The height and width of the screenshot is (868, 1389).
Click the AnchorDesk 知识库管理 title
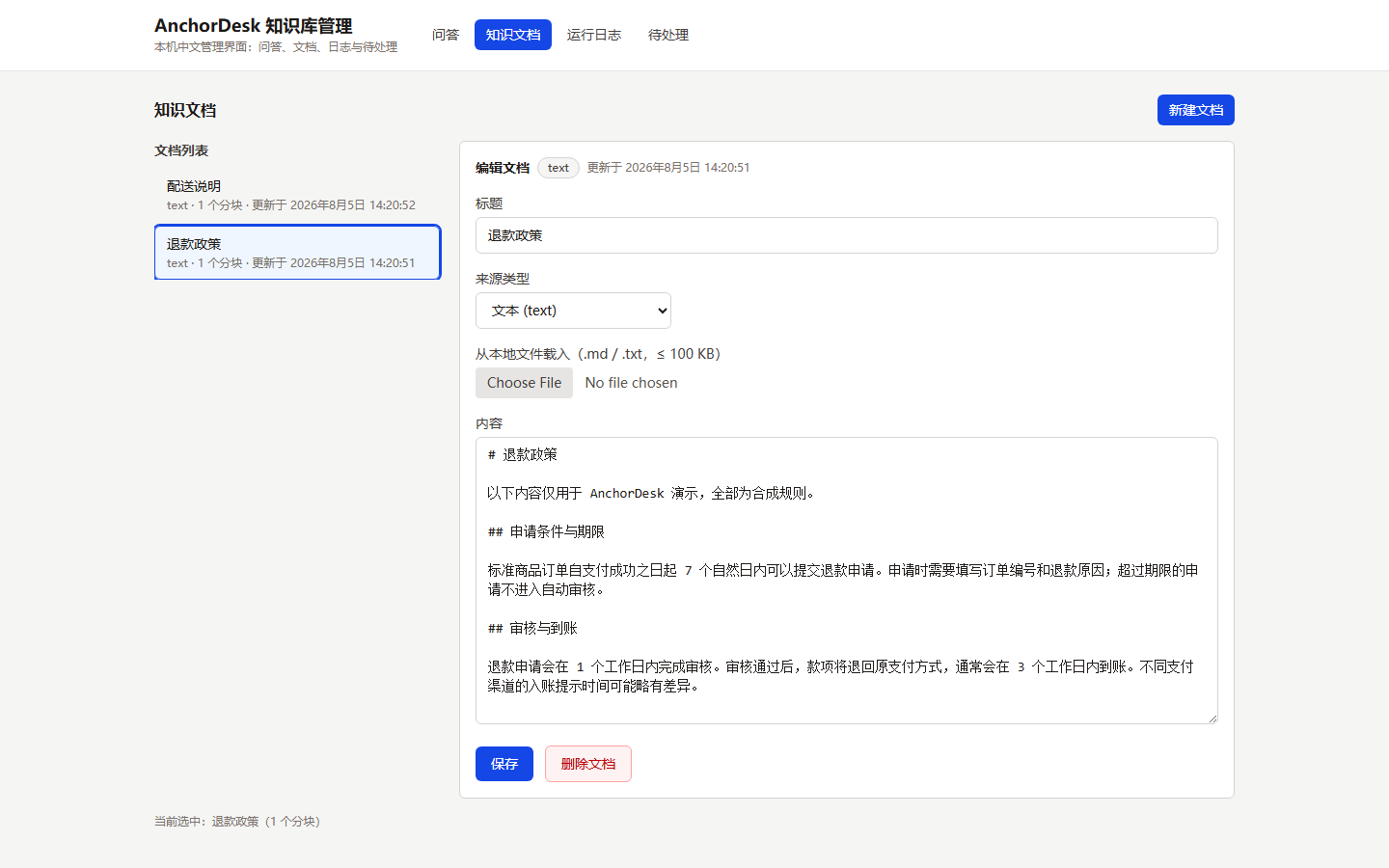(254, 26)
